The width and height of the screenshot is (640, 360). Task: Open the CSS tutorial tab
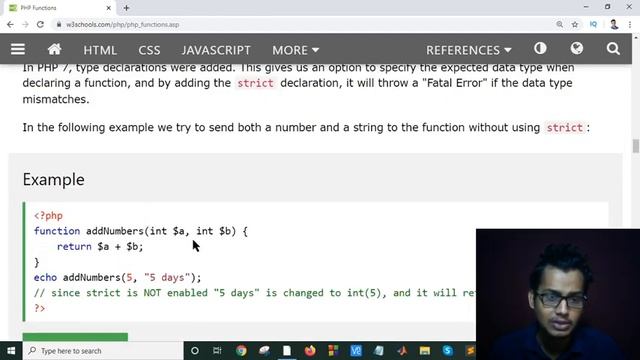[149, 50]
